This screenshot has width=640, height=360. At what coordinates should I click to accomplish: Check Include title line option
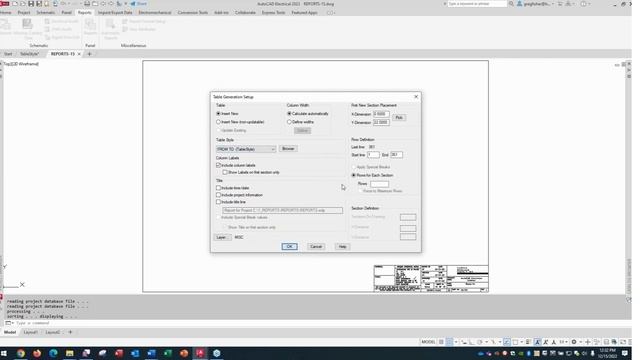pos(218,202)
